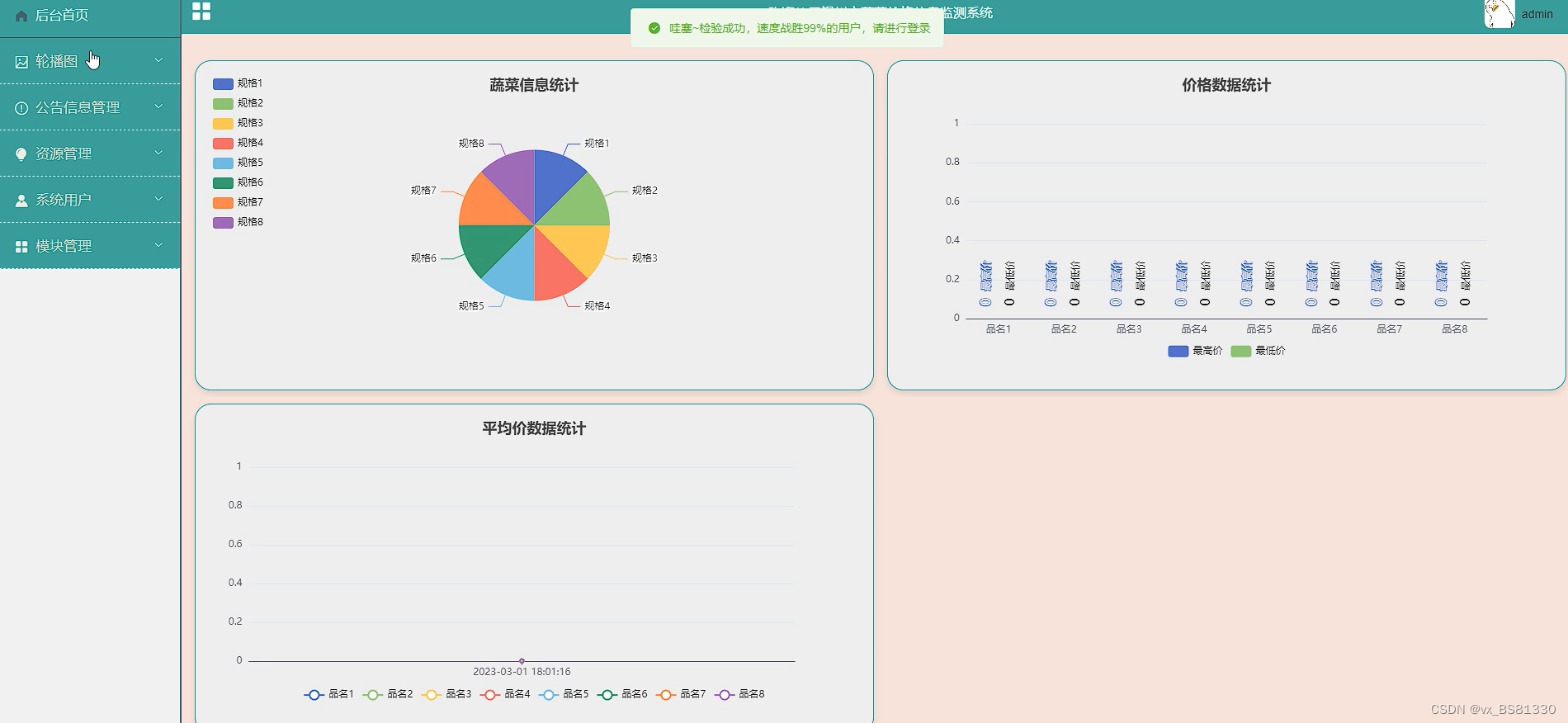
Task: Toggle 规格2 in pie chart legend
Action: tap(238, 103)
